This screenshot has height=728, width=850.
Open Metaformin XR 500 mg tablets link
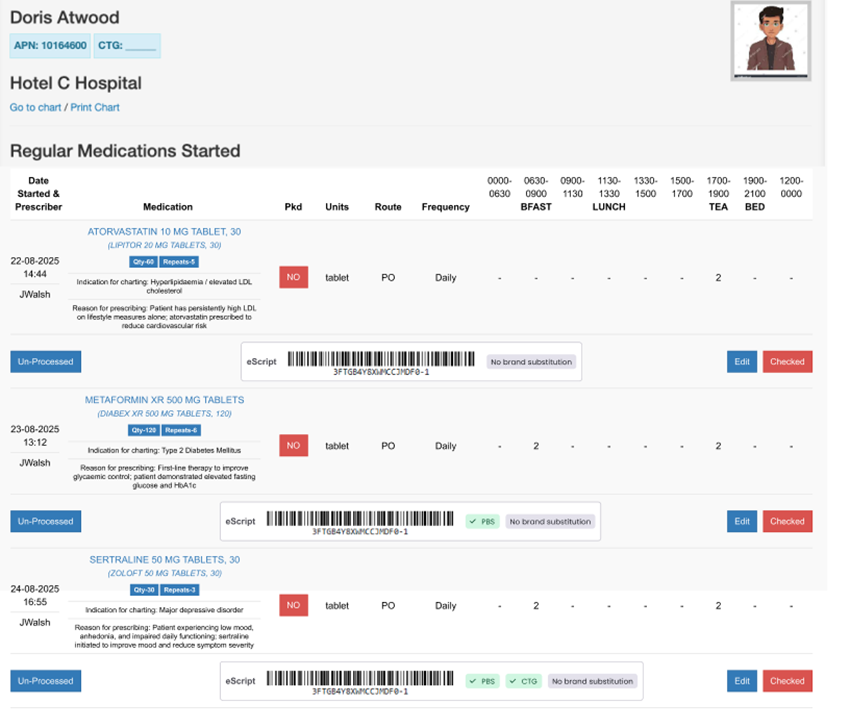pyautogui.click(x=164, y=400)
